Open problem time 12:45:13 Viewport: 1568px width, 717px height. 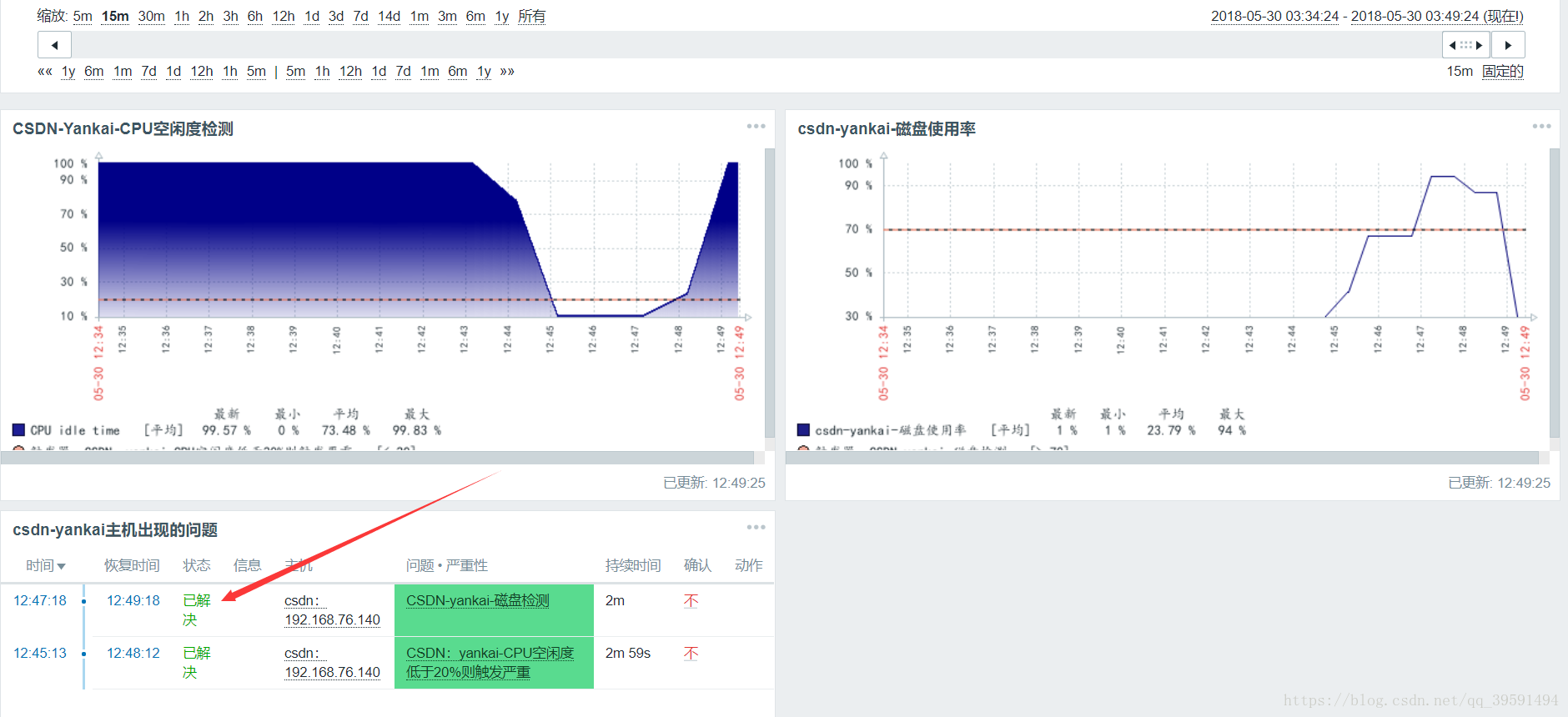(40, 653)
